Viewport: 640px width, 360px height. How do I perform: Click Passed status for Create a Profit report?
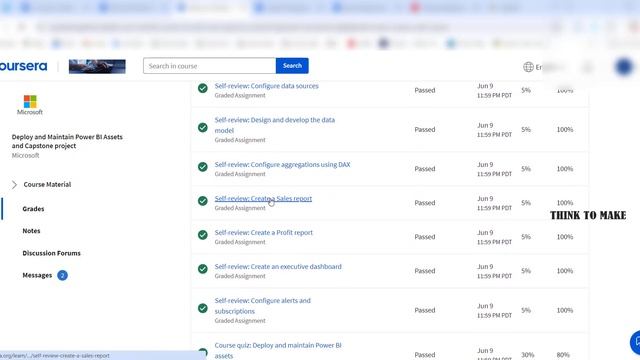[424, 237]
